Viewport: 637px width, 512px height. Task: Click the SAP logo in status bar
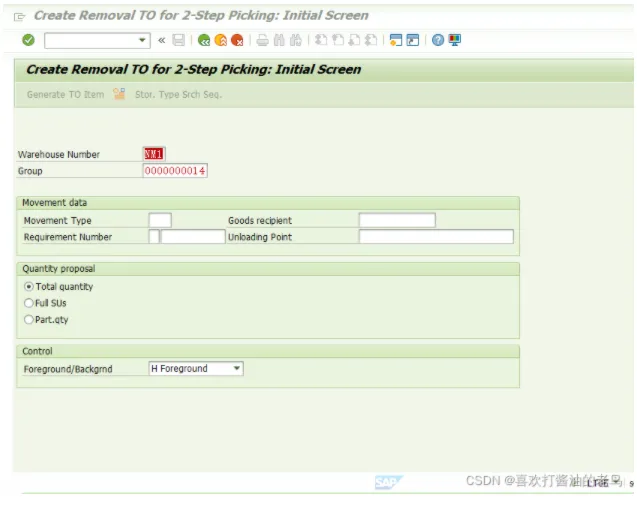388,482
